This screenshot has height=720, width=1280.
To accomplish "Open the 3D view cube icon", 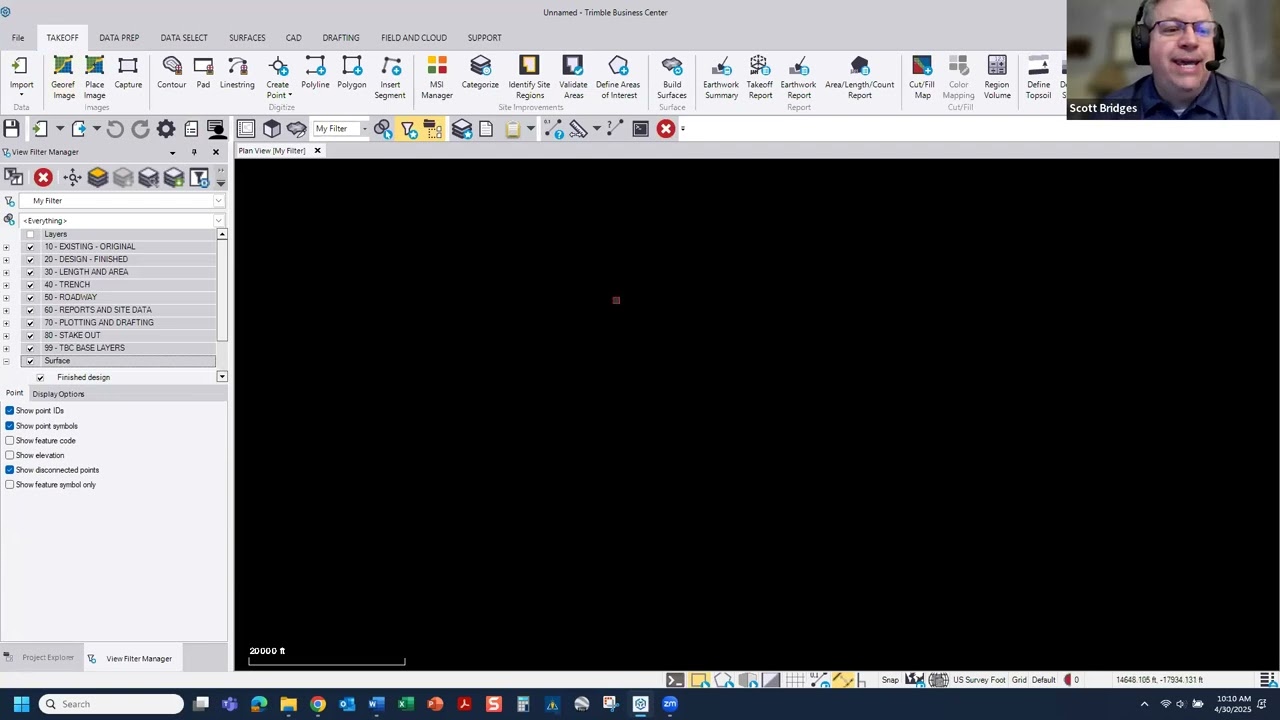I will coord(272,129).
